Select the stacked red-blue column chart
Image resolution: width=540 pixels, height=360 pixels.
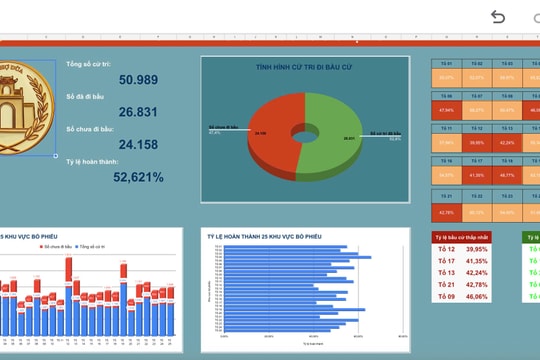tap(91, 290)
